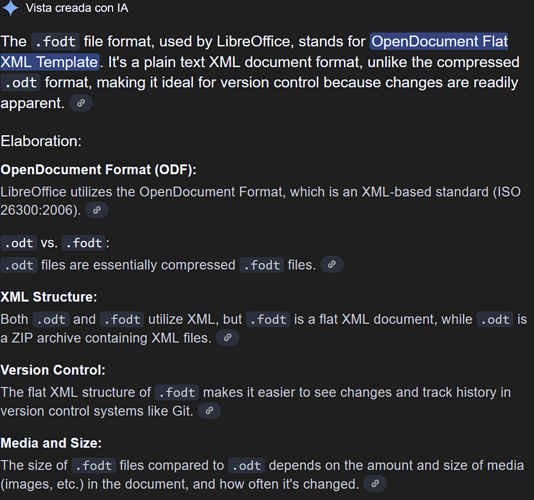Screen dimensions: 534x500
Task: Click the 'Vista creada con IA' label
Action: coord(77,8)
